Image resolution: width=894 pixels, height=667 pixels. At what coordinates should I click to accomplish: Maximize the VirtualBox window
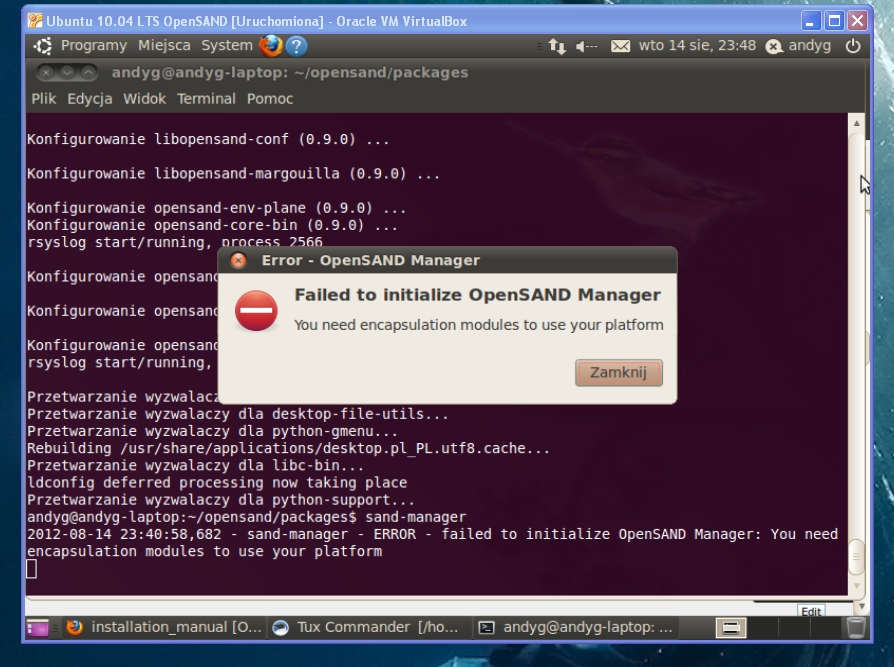click(x=834, y=21)
